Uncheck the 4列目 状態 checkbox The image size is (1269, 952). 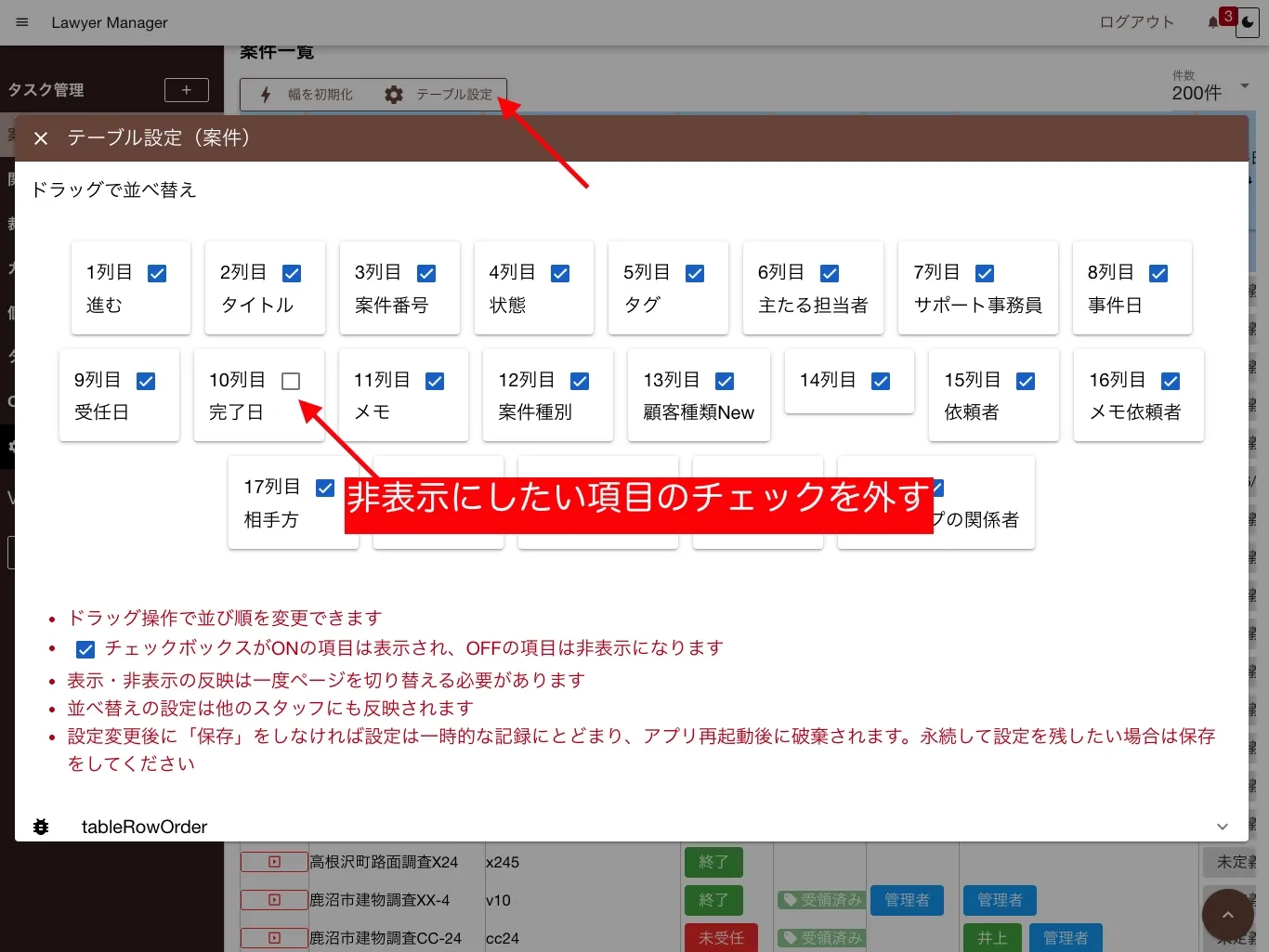(560, 273)
